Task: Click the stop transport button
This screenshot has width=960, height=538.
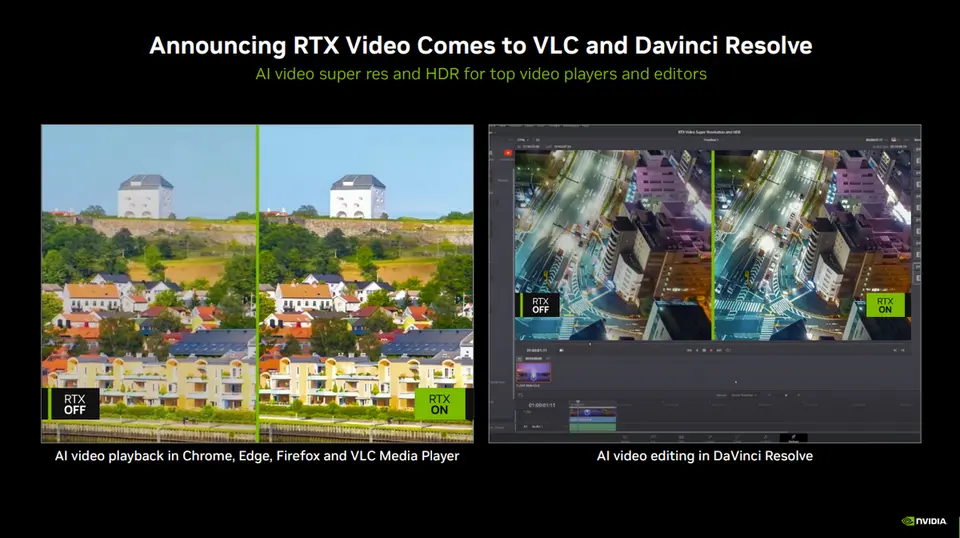Action: coord(704,350)
